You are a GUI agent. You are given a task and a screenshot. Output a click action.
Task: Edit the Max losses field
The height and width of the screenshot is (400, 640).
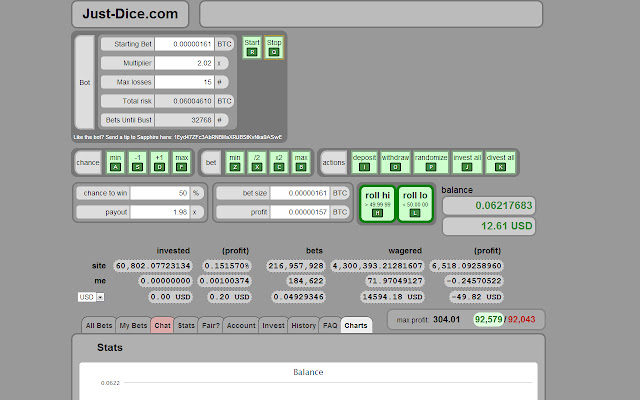[184, 82]
